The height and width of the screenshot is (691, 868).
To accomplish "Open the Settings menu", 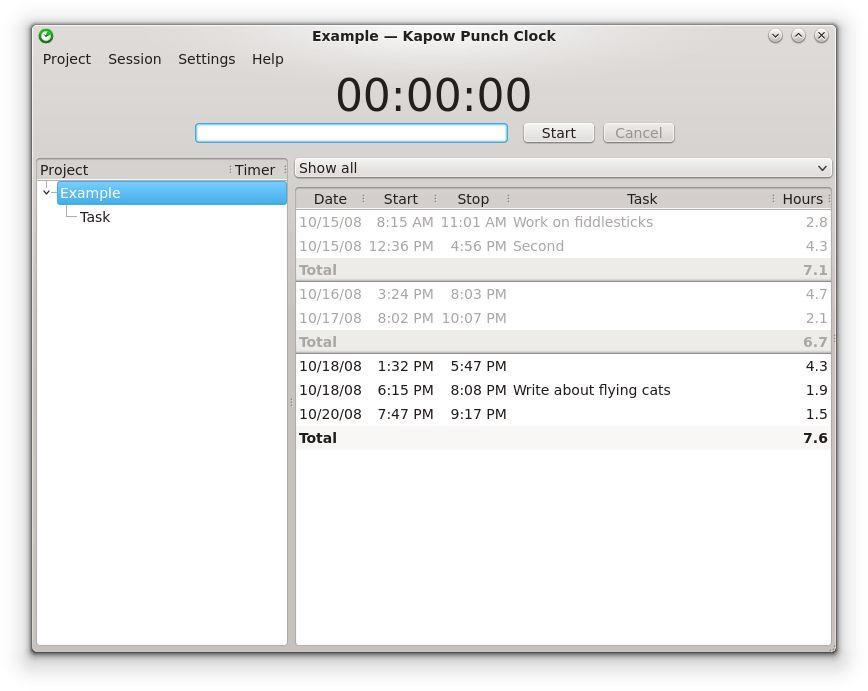I will tap(206, 59).
